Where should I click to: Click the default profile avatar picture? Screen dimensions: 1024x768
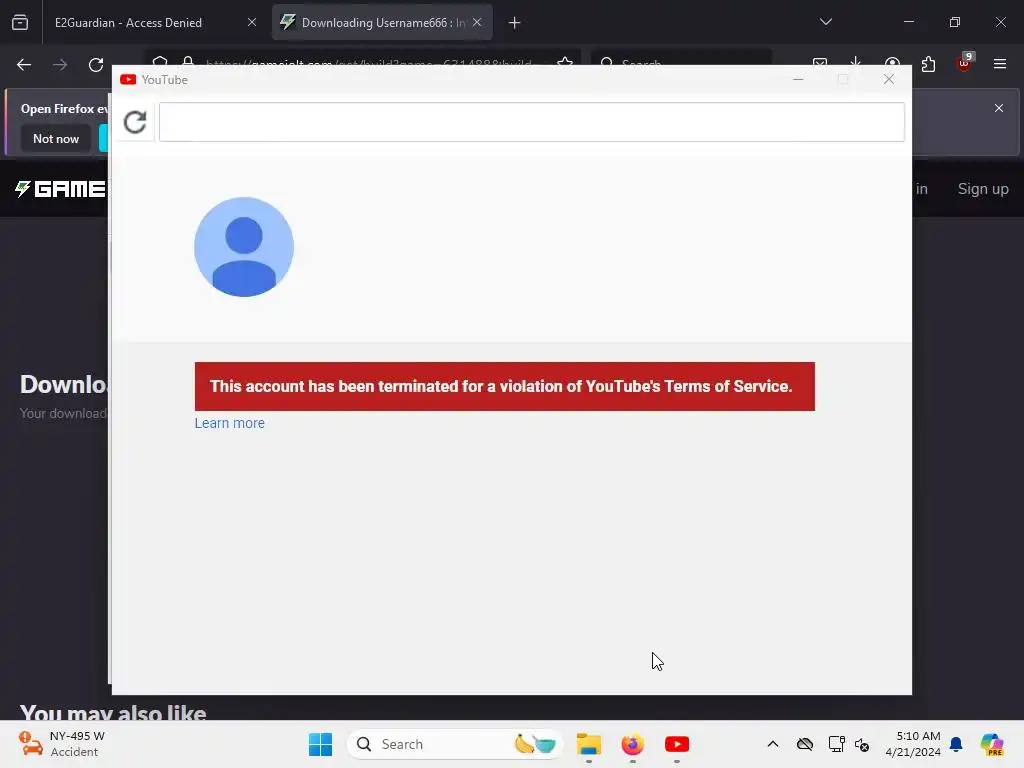(x=244, y=247)
